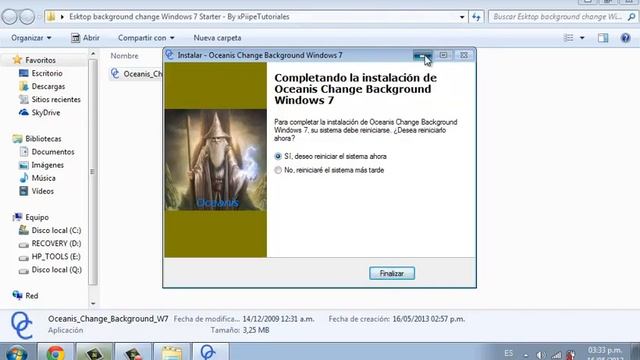Click the Forward navigation button

click(x=27, y=17)
